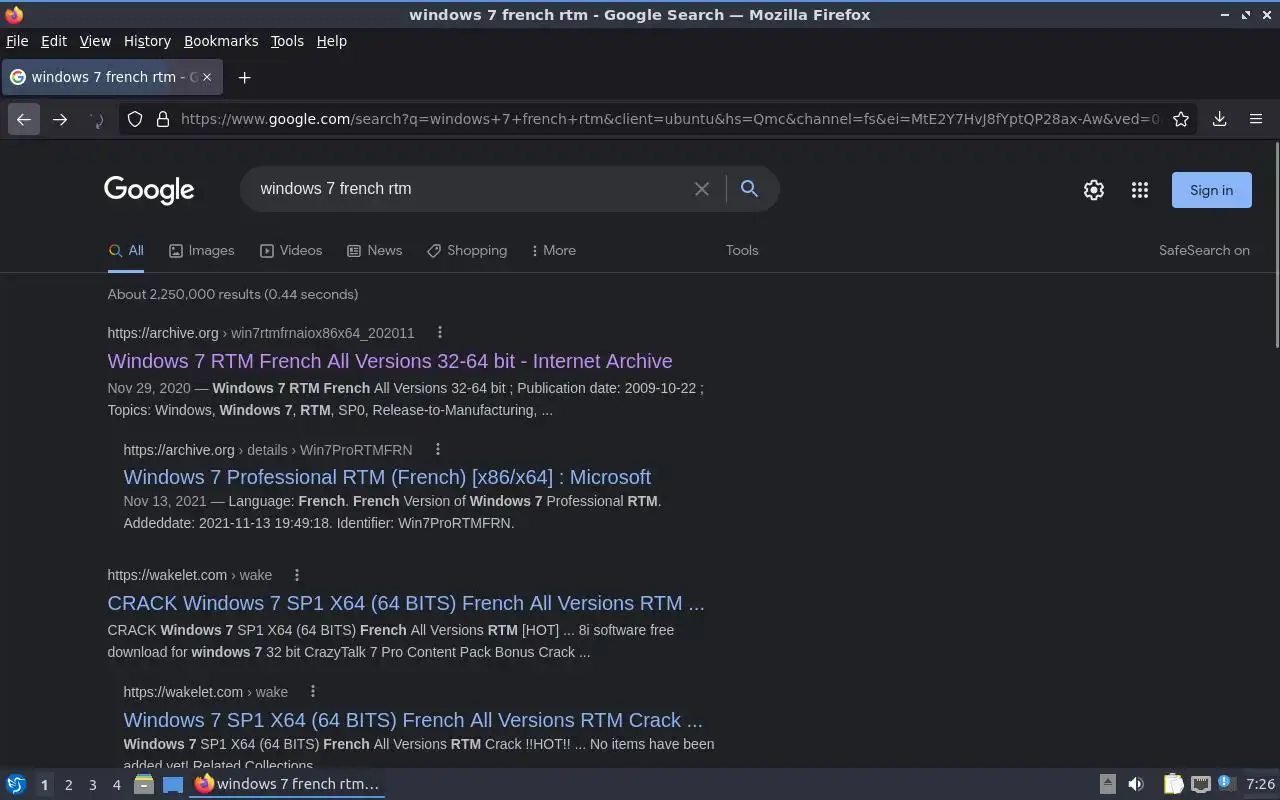Open three-dot menu for second wakelet.com result

pyautogui.click(x=312, y=691)
